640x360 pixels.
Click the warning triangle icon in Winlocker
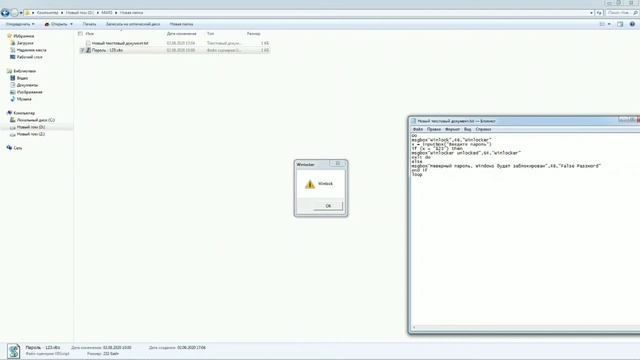310,184
